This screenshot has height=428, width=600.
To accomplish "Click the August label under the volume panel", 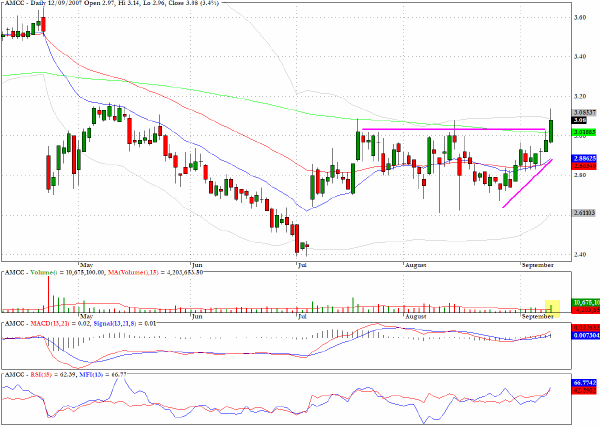I will click(x=416, y=316).
